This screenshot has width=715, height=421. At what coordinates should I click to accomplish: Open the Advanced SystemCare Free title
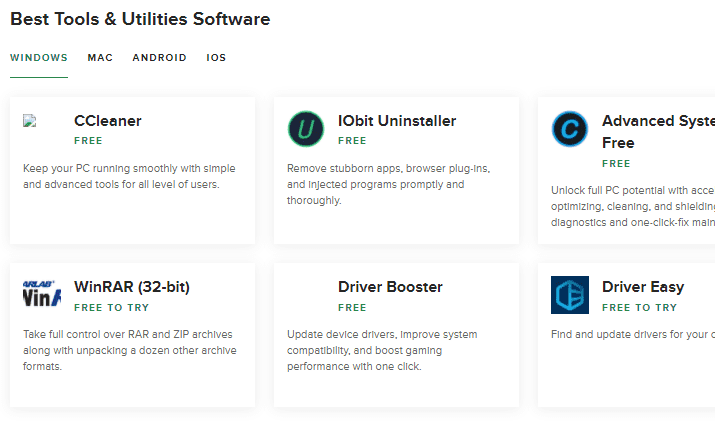pos(658,132)
